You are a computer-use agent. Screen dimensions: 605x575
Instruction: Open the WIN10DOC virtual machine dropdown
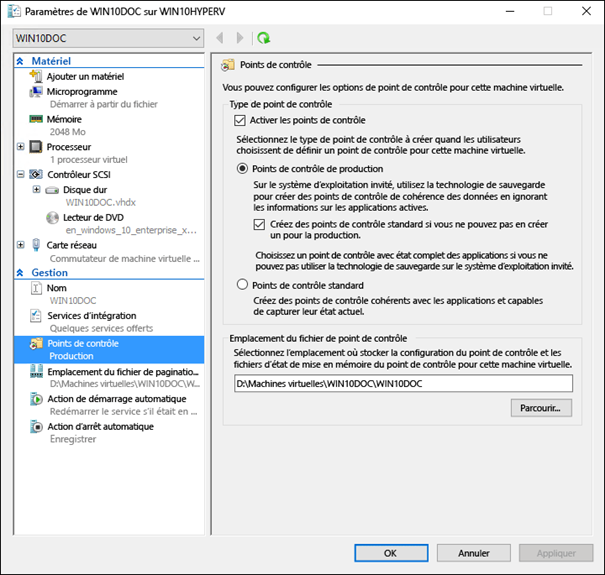point(108,38)
